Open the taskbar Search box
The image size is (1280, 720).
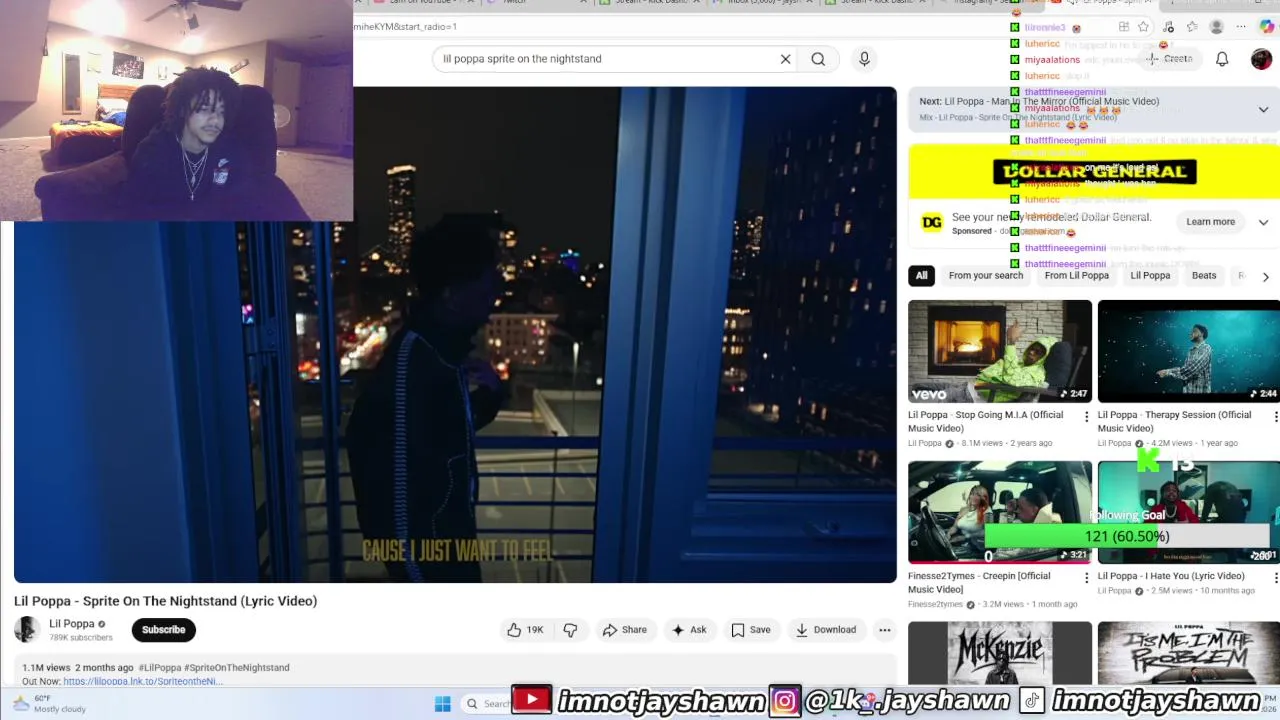click(487, 704)
